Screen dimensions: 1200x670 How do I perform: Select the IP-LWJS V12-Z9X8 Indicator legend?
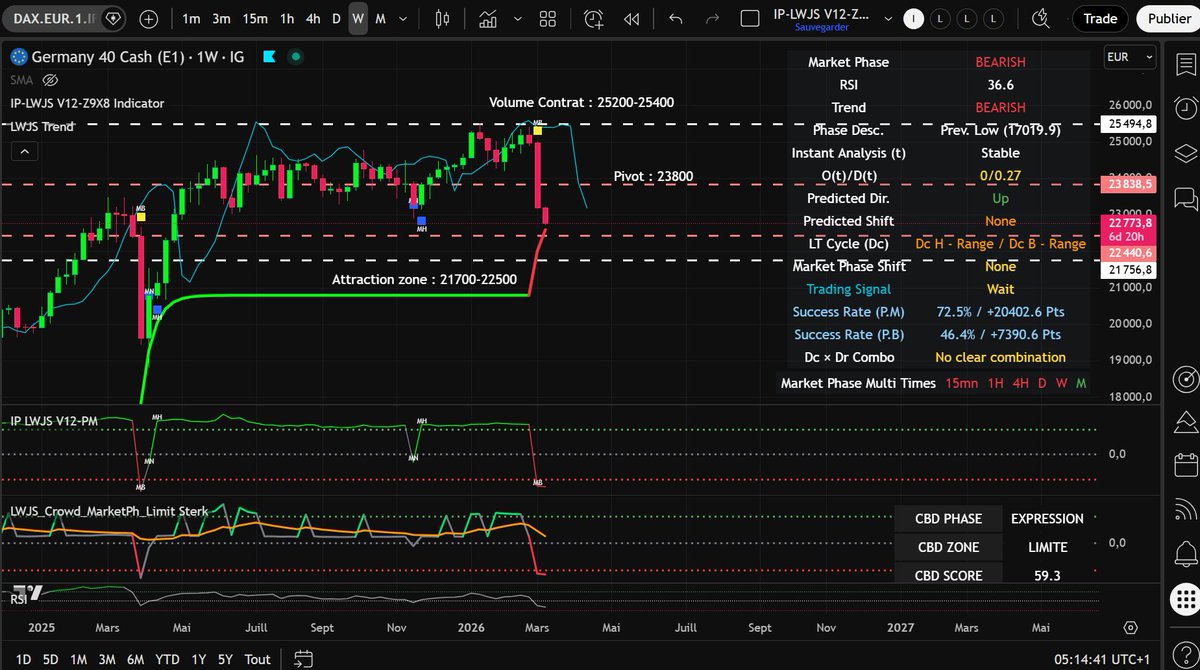[87, 103]
